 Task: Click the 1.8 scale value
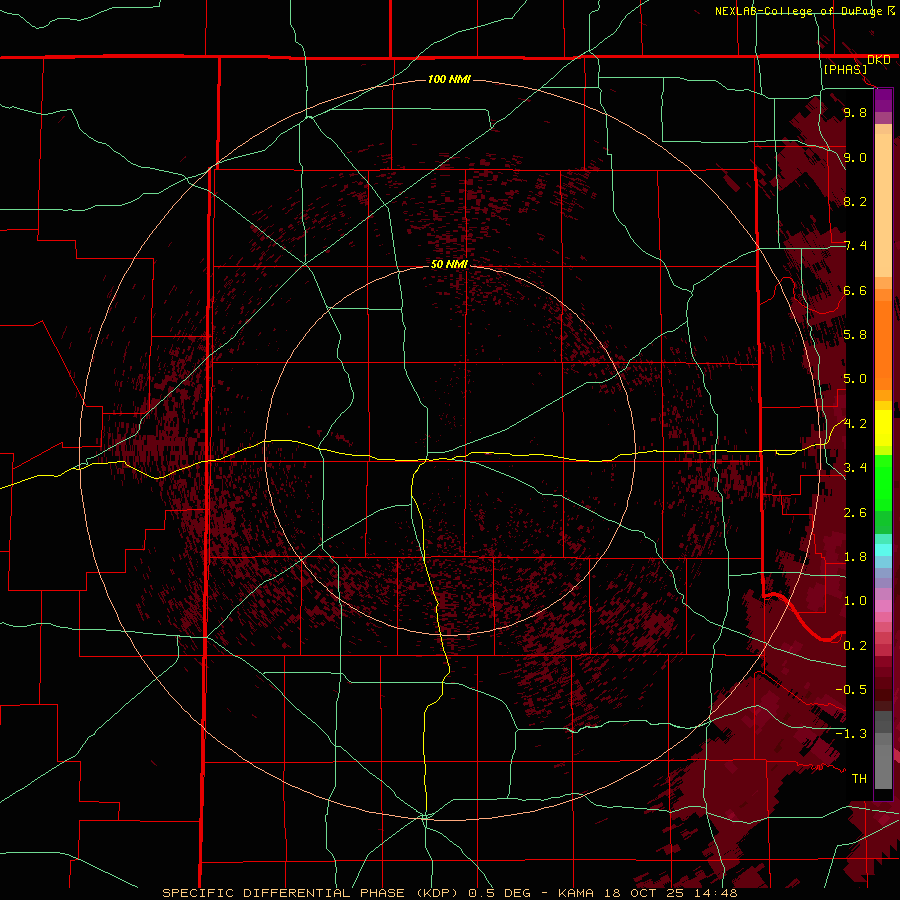tap(855, 557)
